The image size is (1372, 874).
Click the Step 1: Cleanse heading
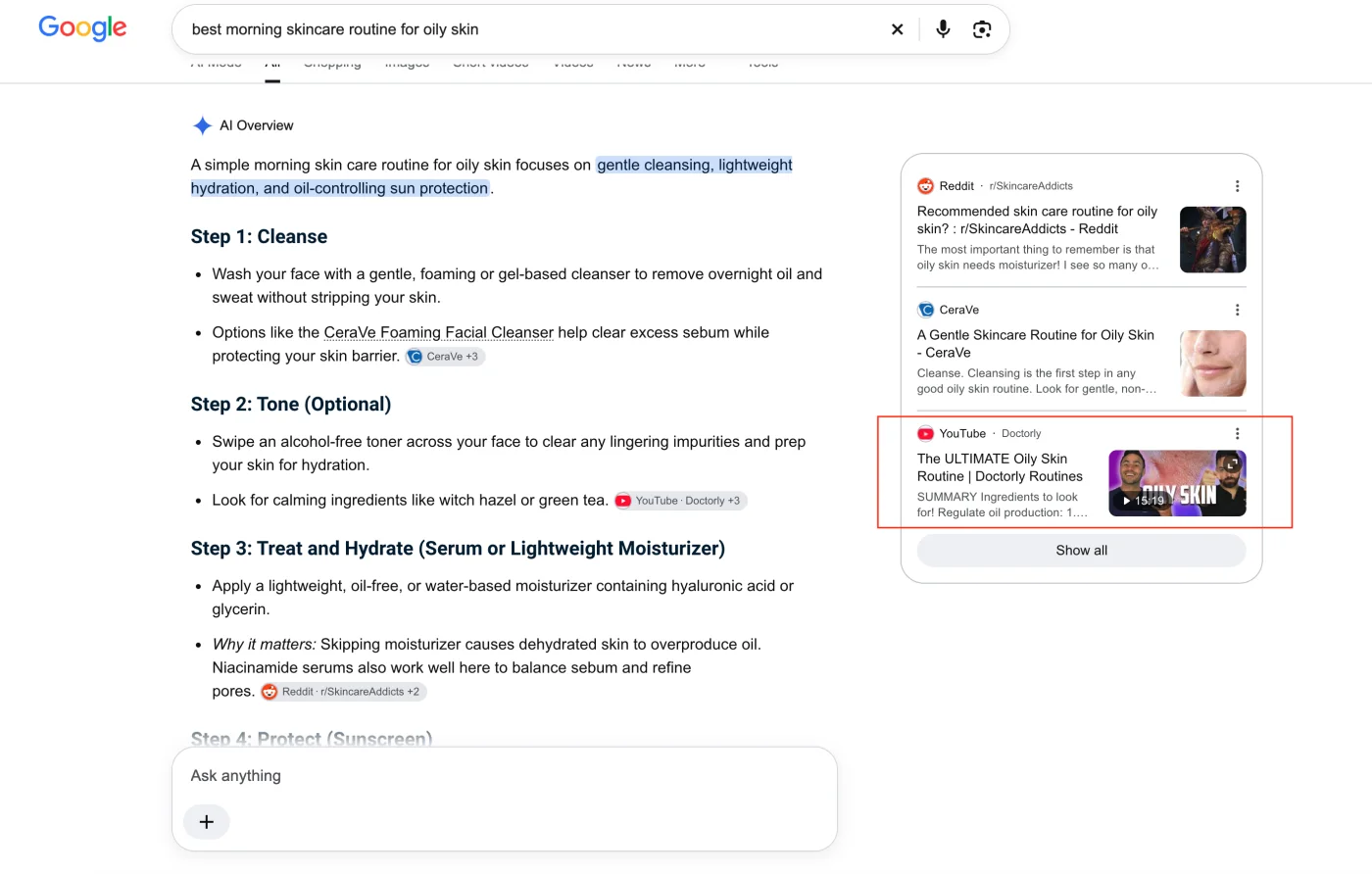(259, 237)
